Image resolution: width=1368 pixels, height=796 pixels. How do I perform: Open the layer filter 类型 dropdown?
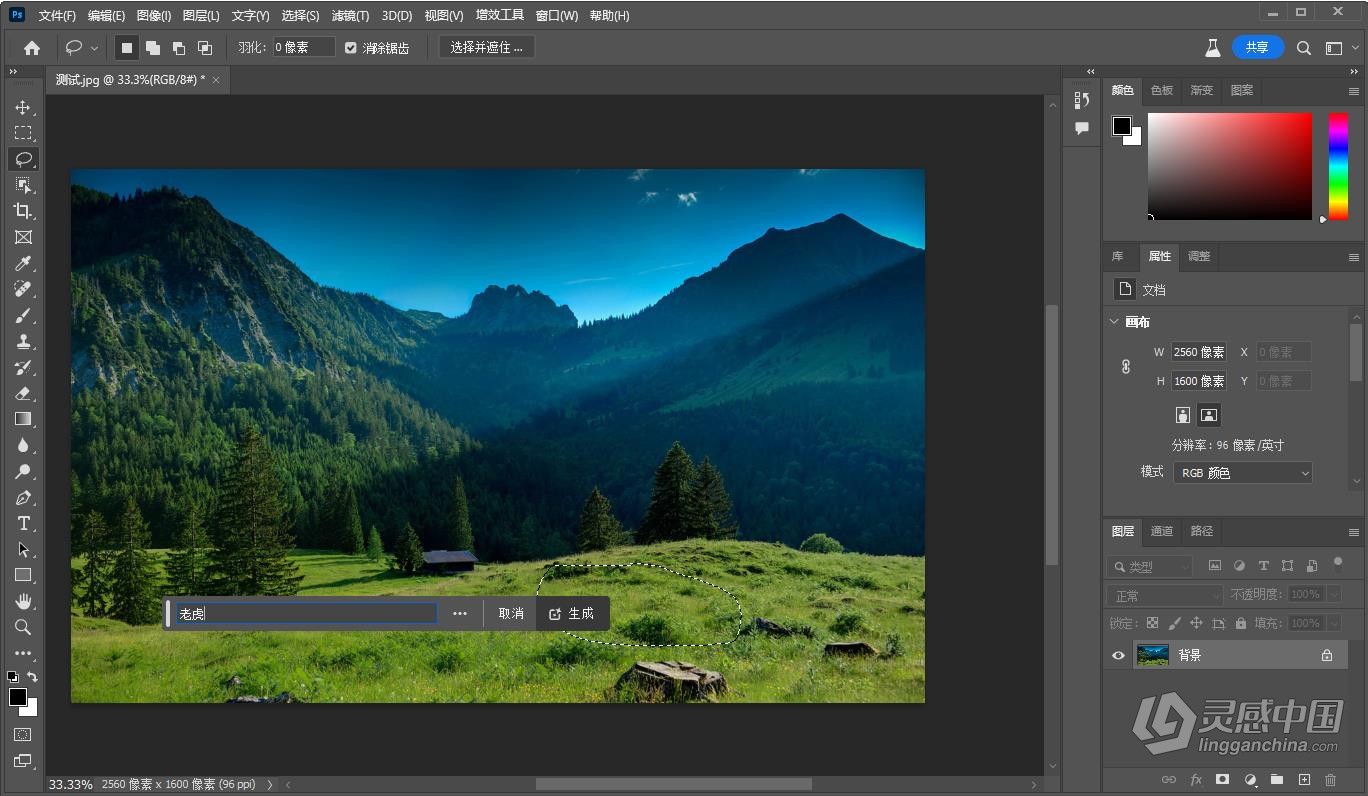click(1150, 566)
